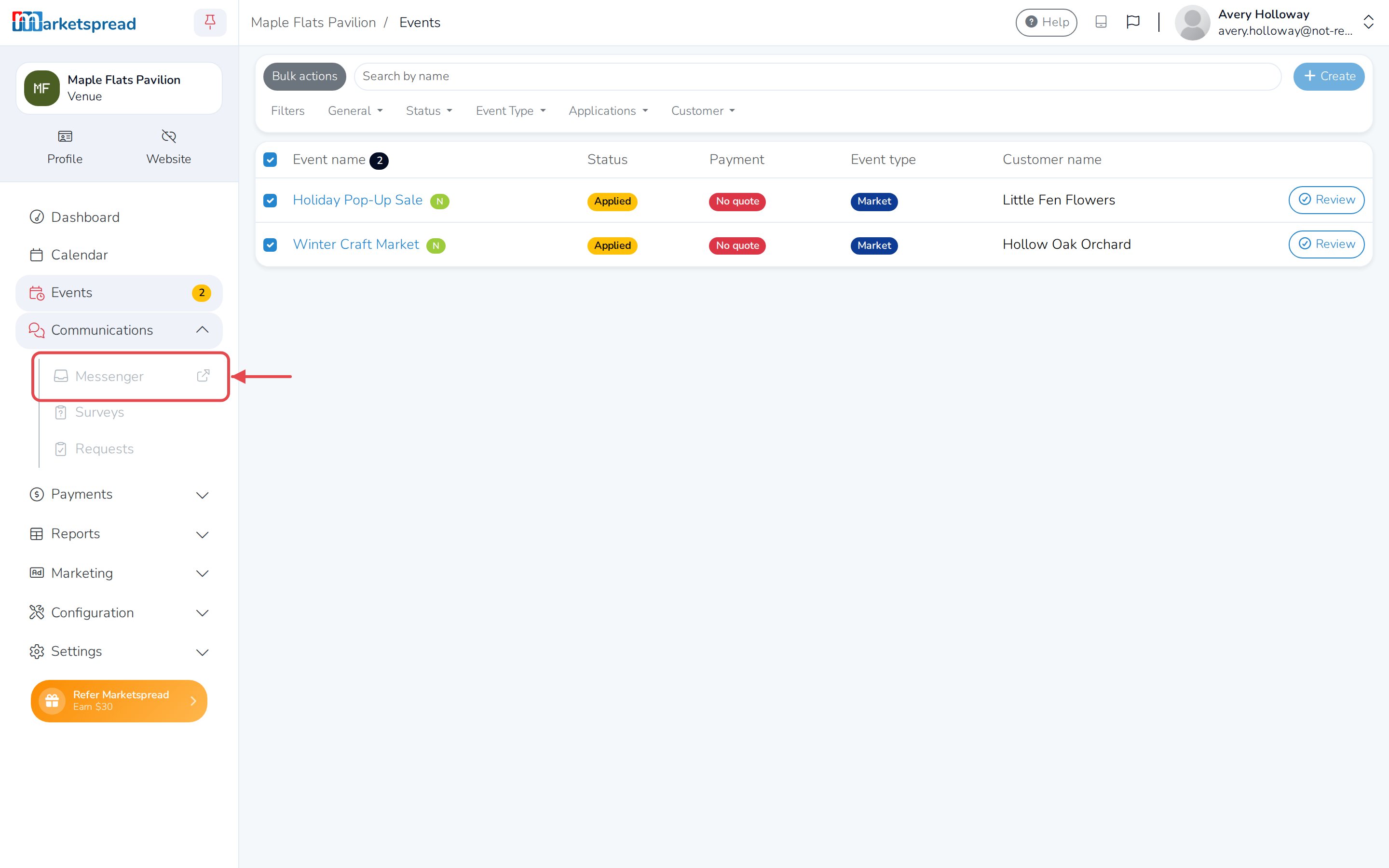Click the Event name count badge
This screenshot has height=868, width=1389.
click(379, 161)
